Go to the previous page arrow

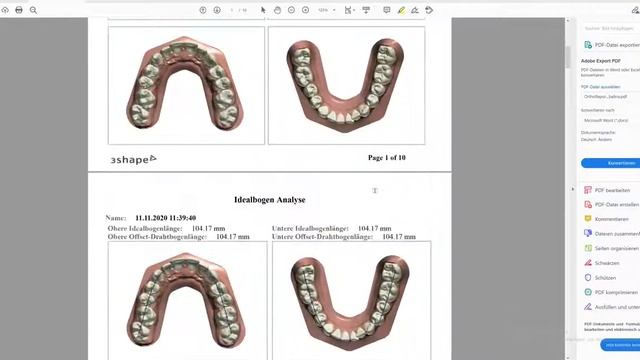click(203, 10)
